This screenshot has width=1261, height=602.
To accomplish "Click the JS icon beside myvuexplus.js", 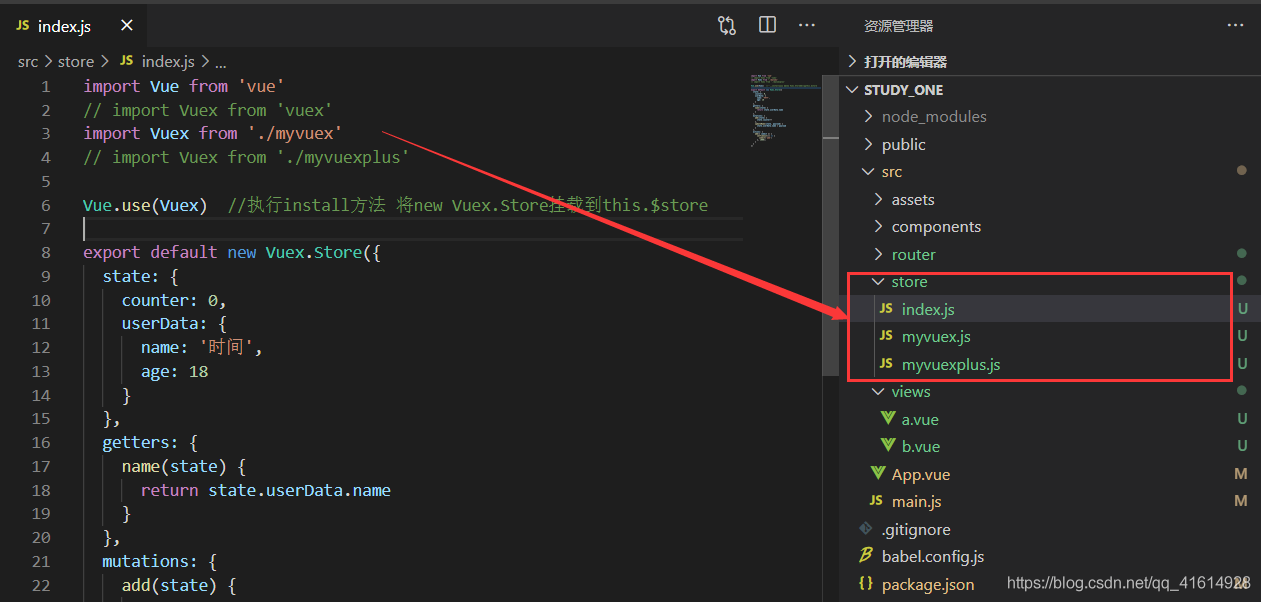I will pyautogui.click(x=886, y=364).
